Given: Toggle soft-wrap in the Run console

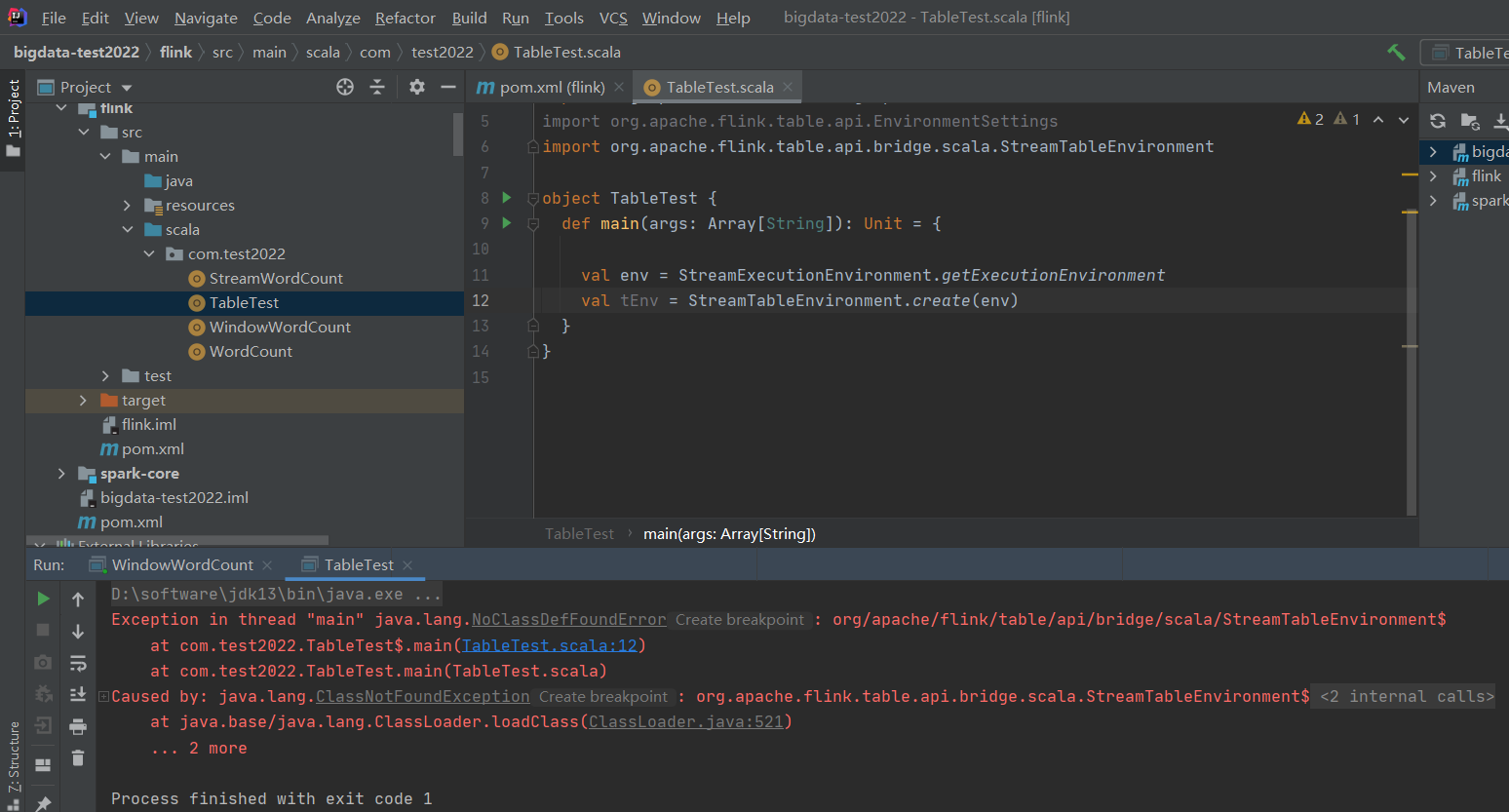Looking at the screenshot, I should tap(78, 663).
